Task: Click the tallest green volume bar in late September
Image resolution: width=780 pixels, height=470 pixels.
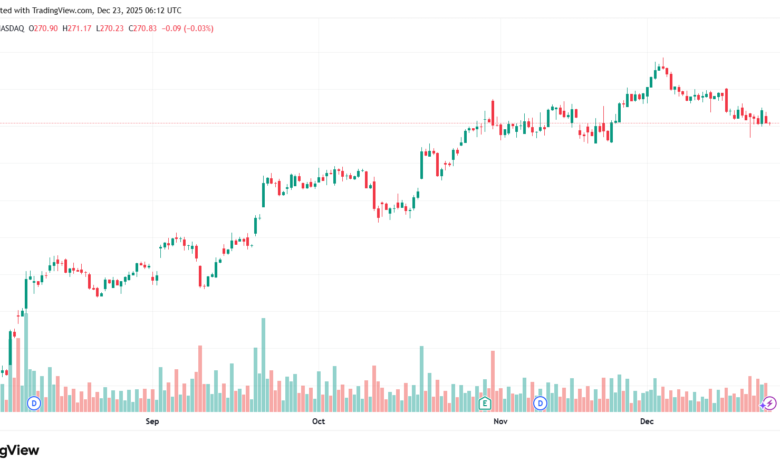Action: 263,365
